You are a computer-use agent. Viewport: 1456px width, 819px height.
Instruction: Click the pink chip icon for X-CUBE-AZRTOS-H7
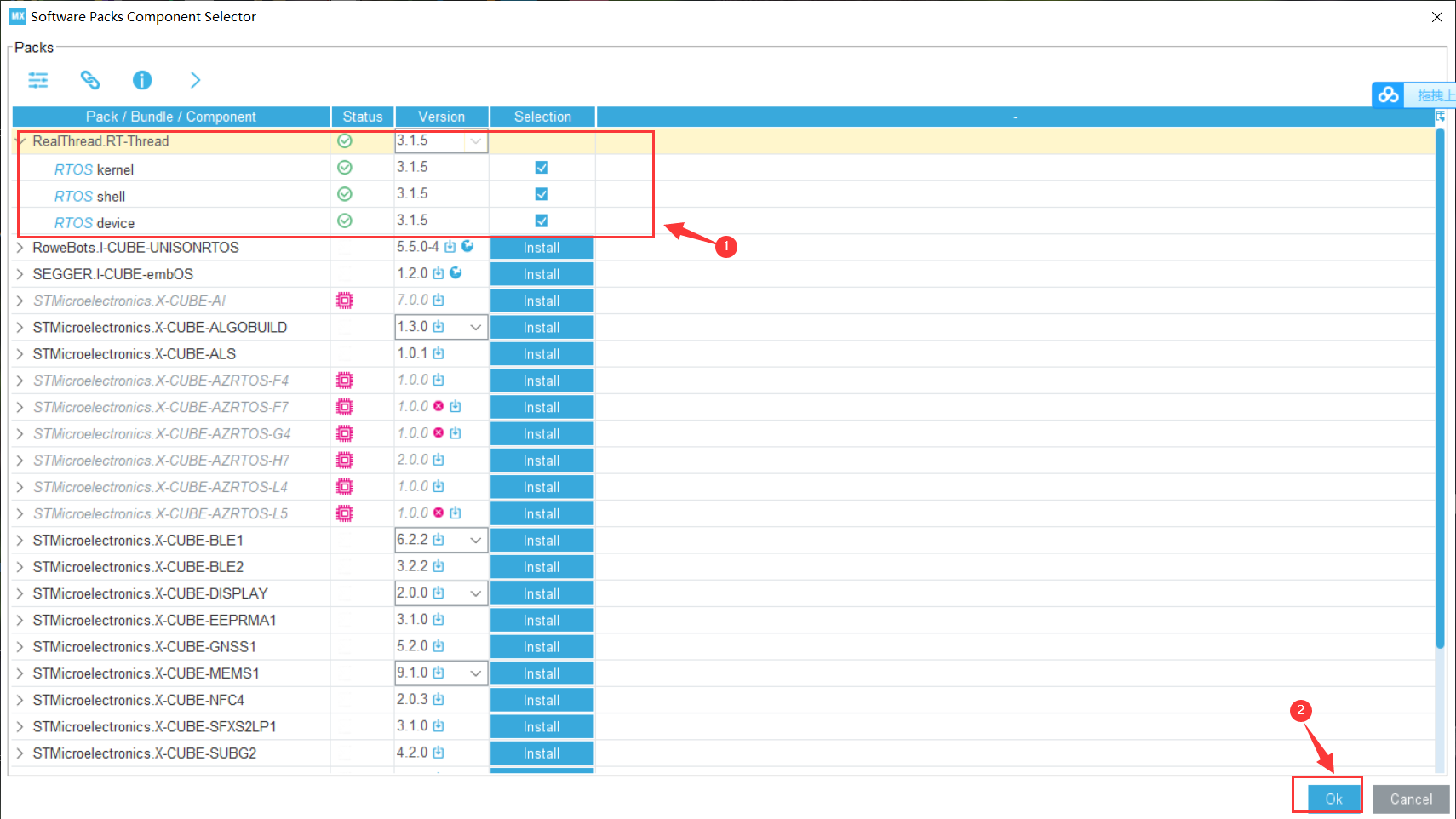(345, 461)
